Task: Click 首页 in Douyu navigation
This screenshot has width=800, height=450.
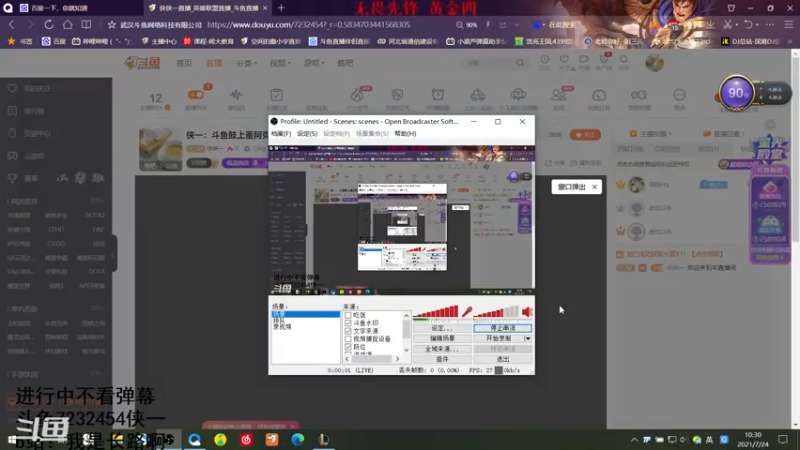Action: click(184, 63)
